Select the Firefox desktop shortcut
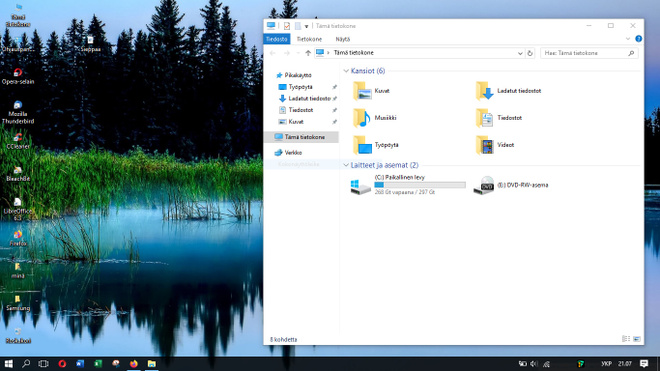 [18, 238]
